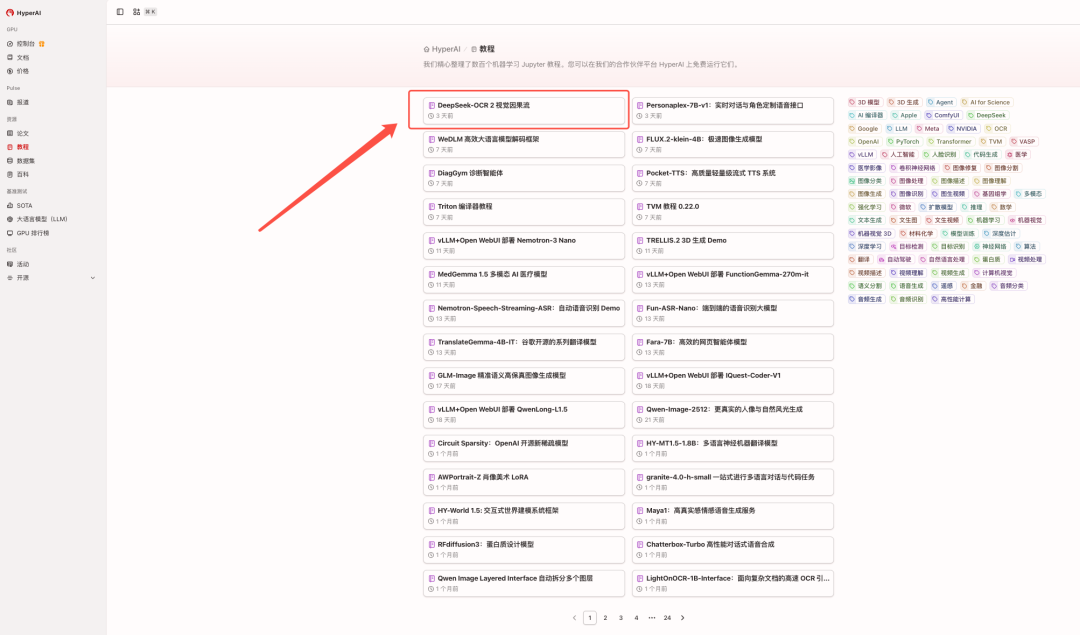The width and height of the screenshot is (1080, 635).
Task: Click the GPU 排行榜 monitor icon in the sidebar
Action: point(10,233)
